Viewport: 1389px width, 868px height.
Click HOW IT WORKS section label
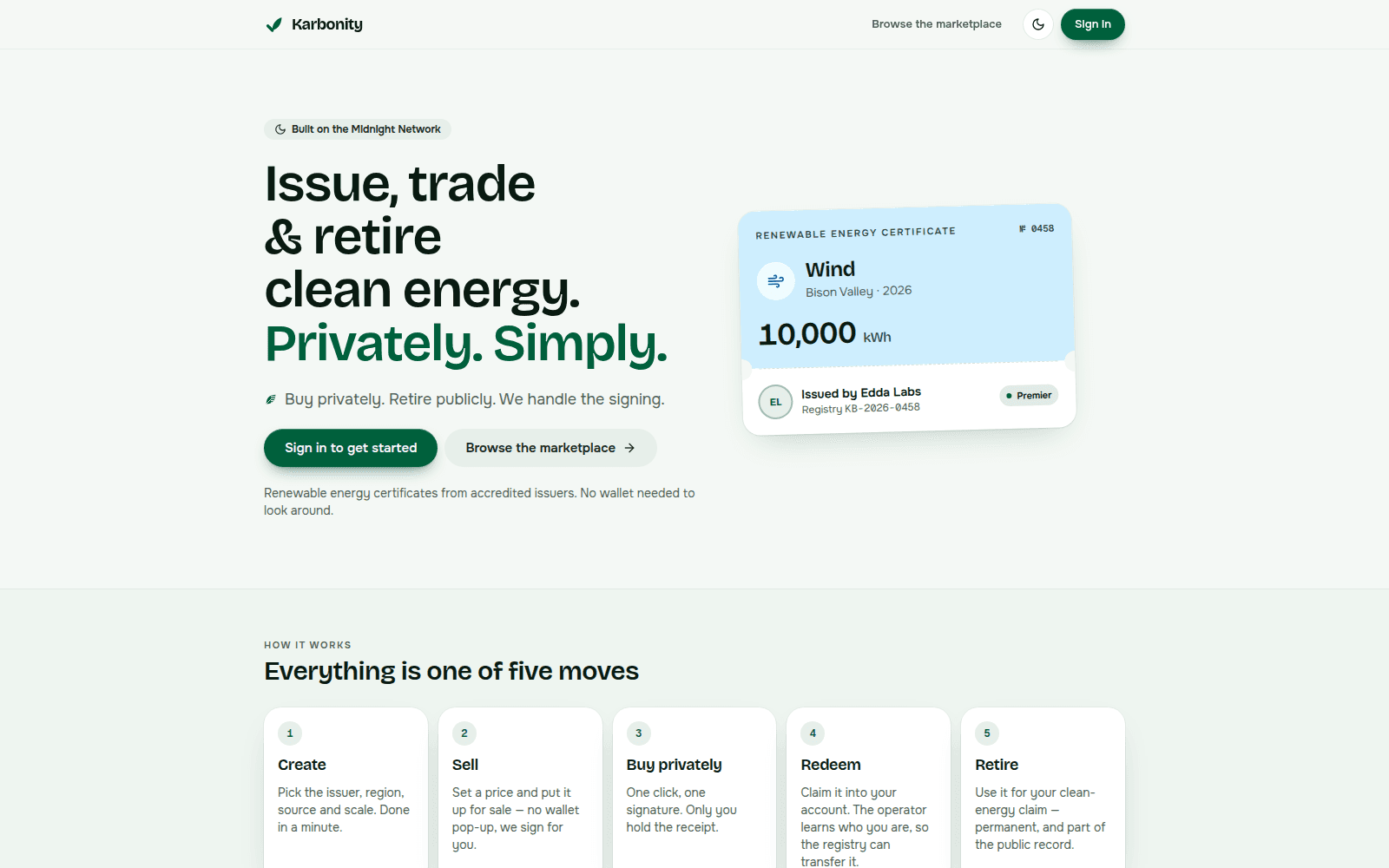(x=307, y=645)
